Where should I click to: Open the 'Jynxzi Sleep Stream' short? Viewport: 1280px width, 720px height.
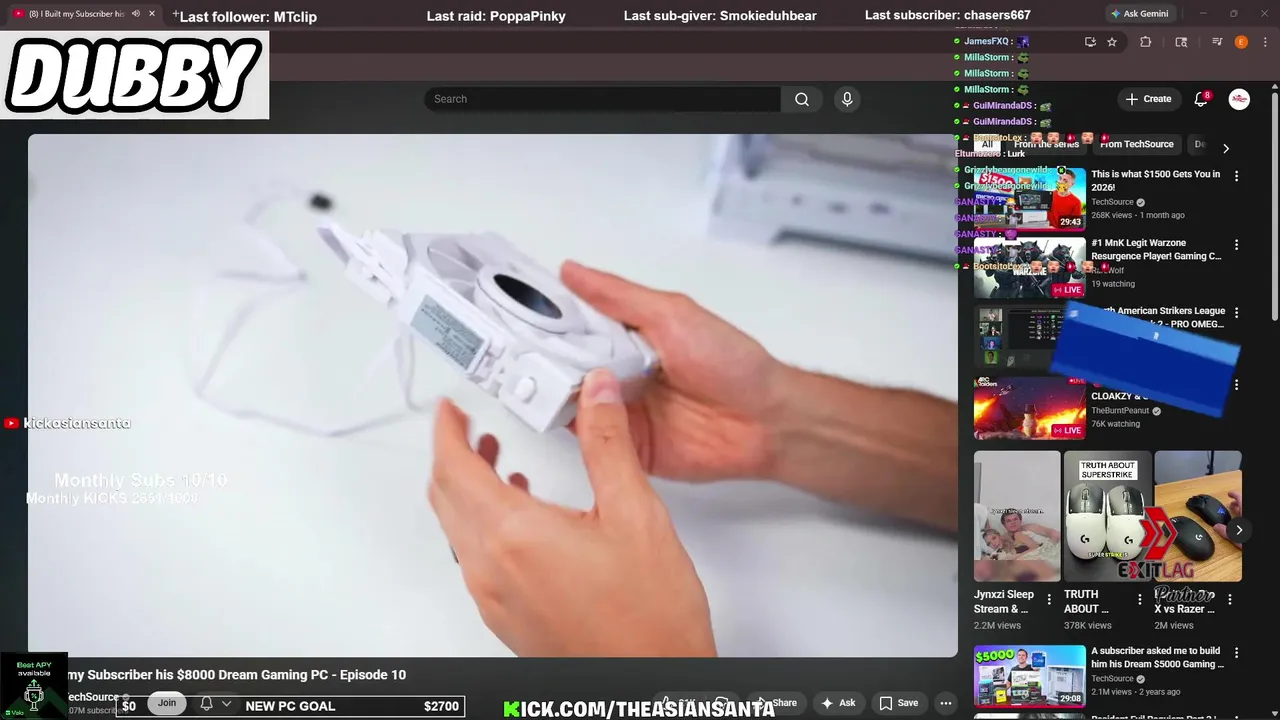pyautogui.click(x=1017, y=516)
